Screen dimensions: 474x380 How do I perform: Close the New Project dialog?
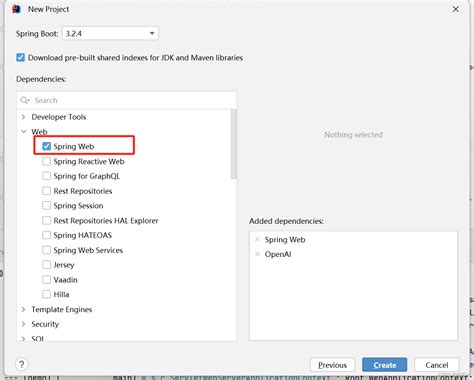(x=456, y=9)
